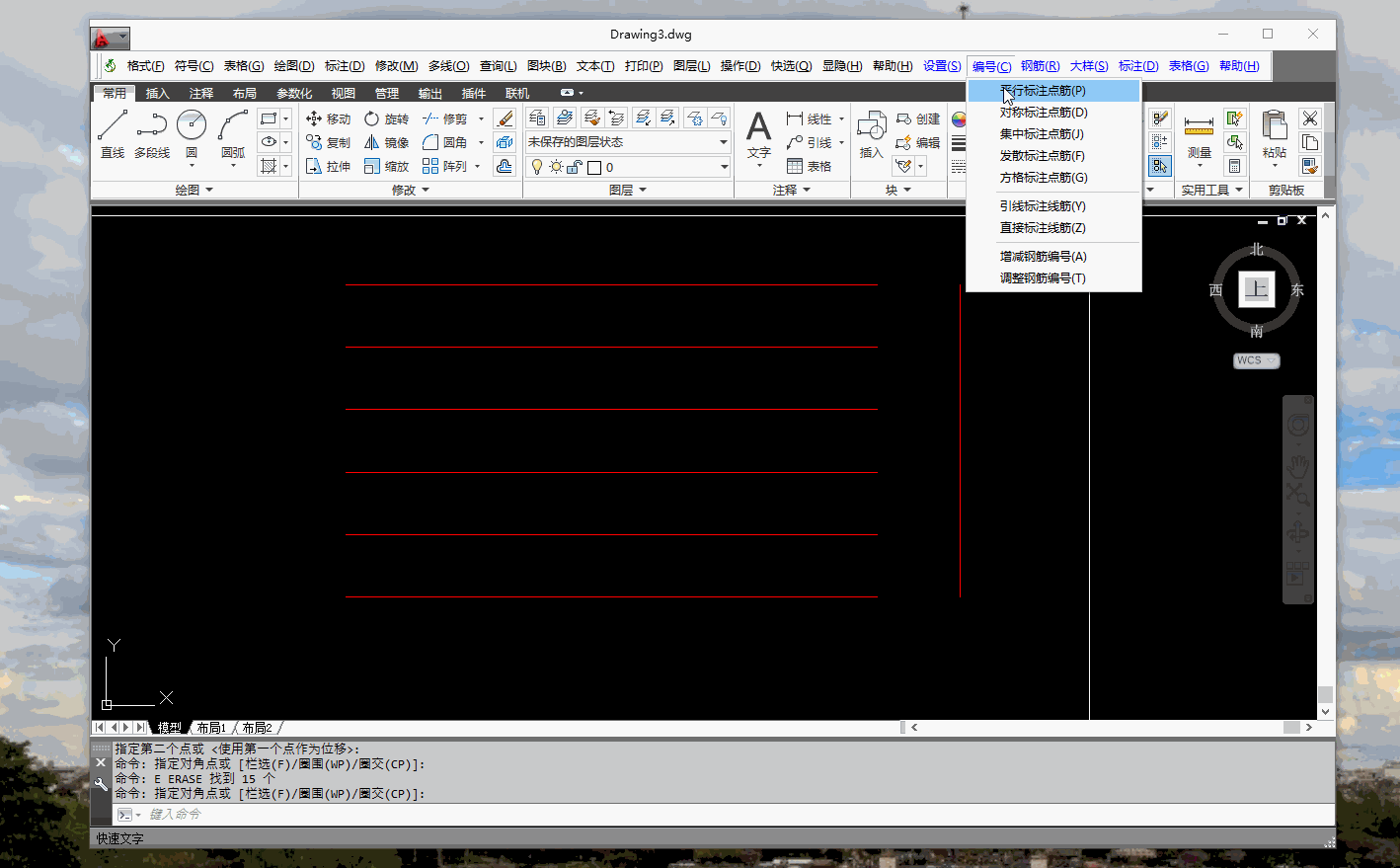Open the 未保存的图层状态 layer state dropdown

coord(628,142)
